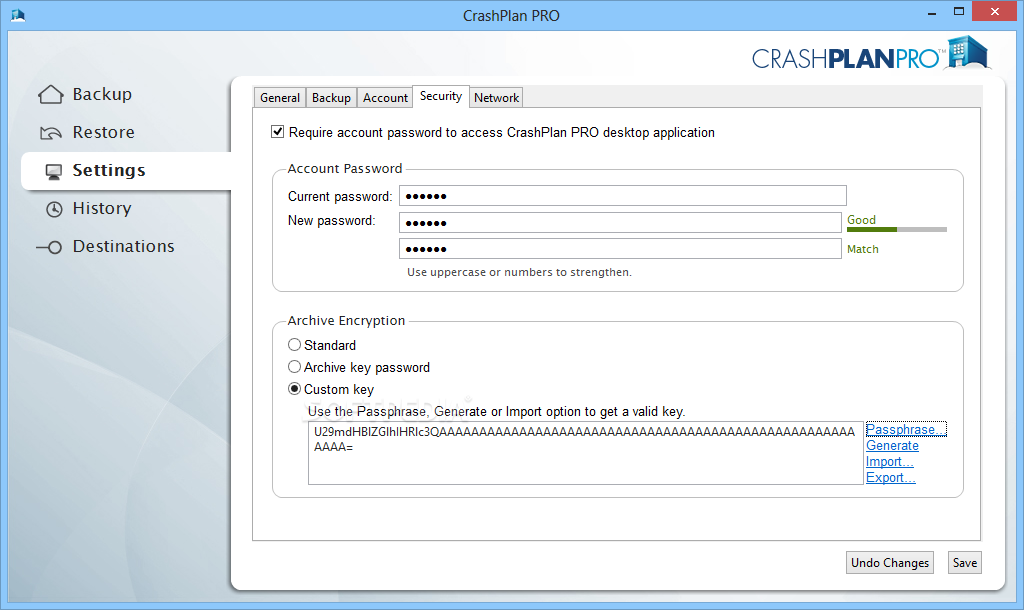This screenshot has height=610, width=1024.
Task: Select Standard archive encryption
Action: tap(295, 344)
